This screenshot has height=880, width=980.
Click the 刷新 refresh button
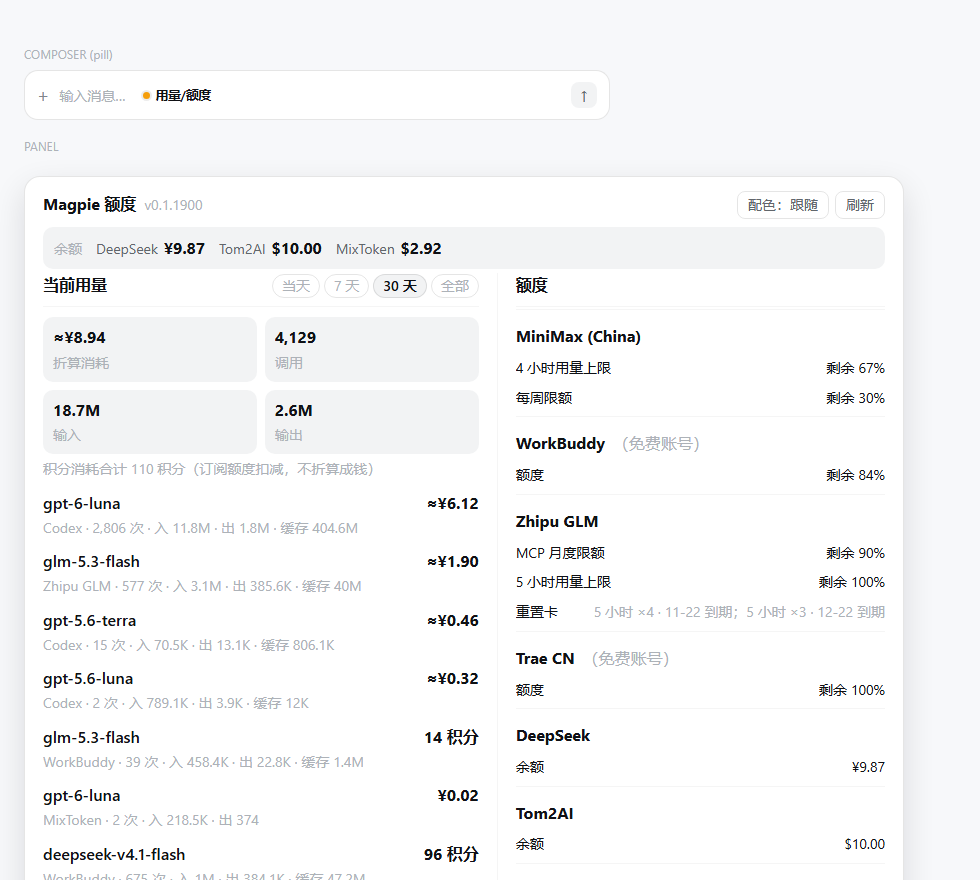click(859, 205)
